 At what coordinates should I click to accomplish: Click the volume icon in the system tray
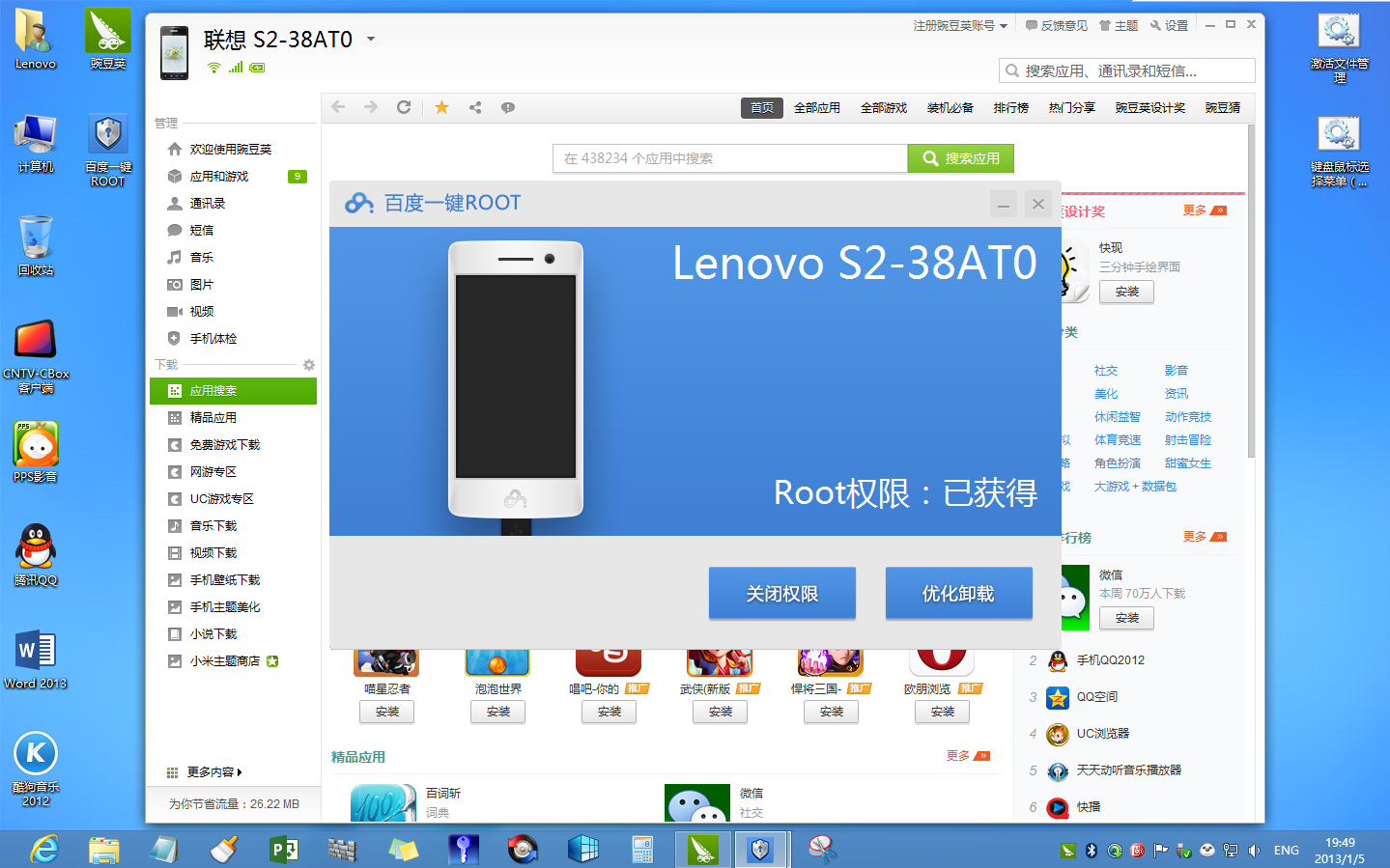pos(1254,851)
